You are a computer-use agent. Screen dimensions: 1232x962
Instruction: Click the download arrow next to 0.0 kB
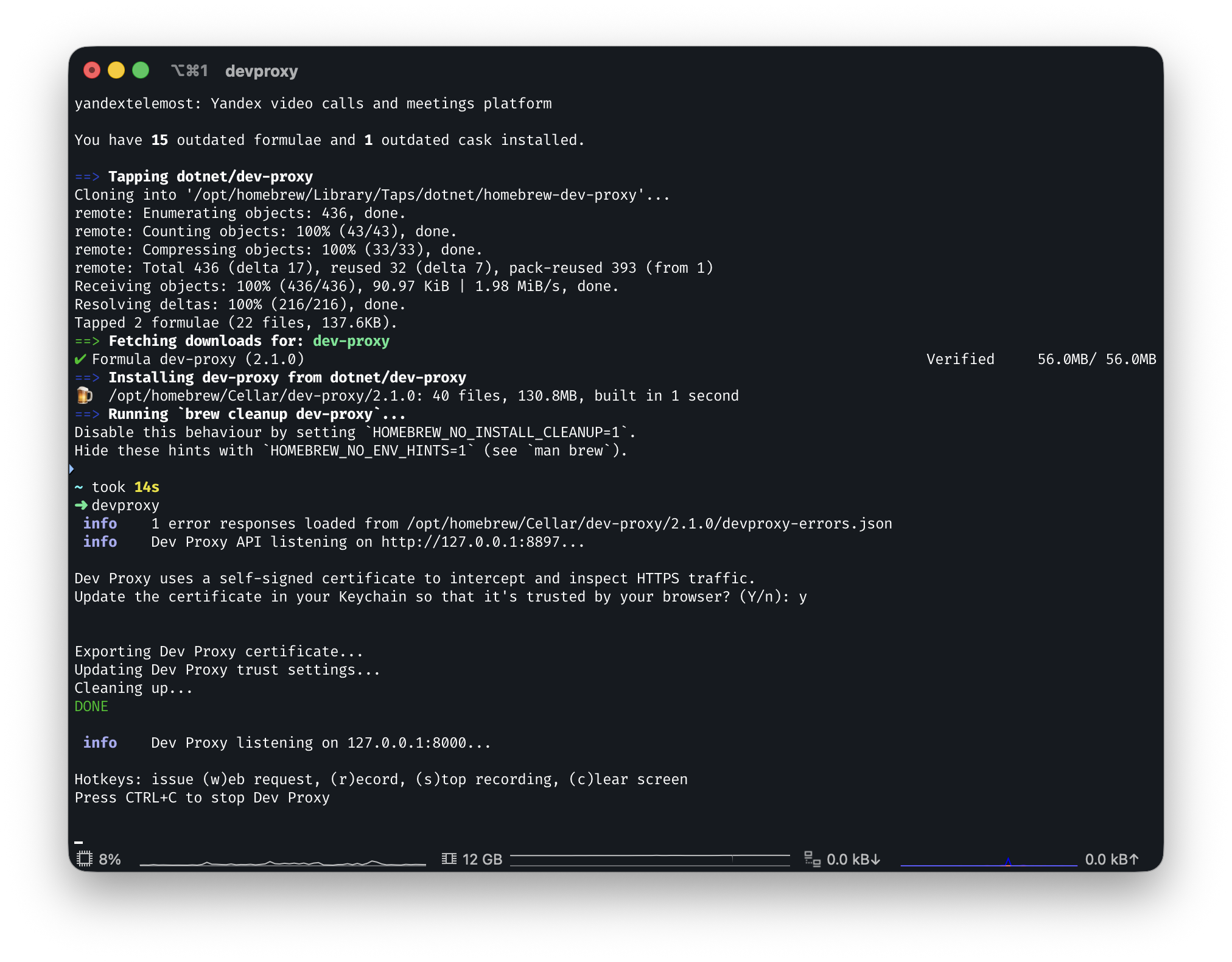pyautogui.click(x=875, y=859)
